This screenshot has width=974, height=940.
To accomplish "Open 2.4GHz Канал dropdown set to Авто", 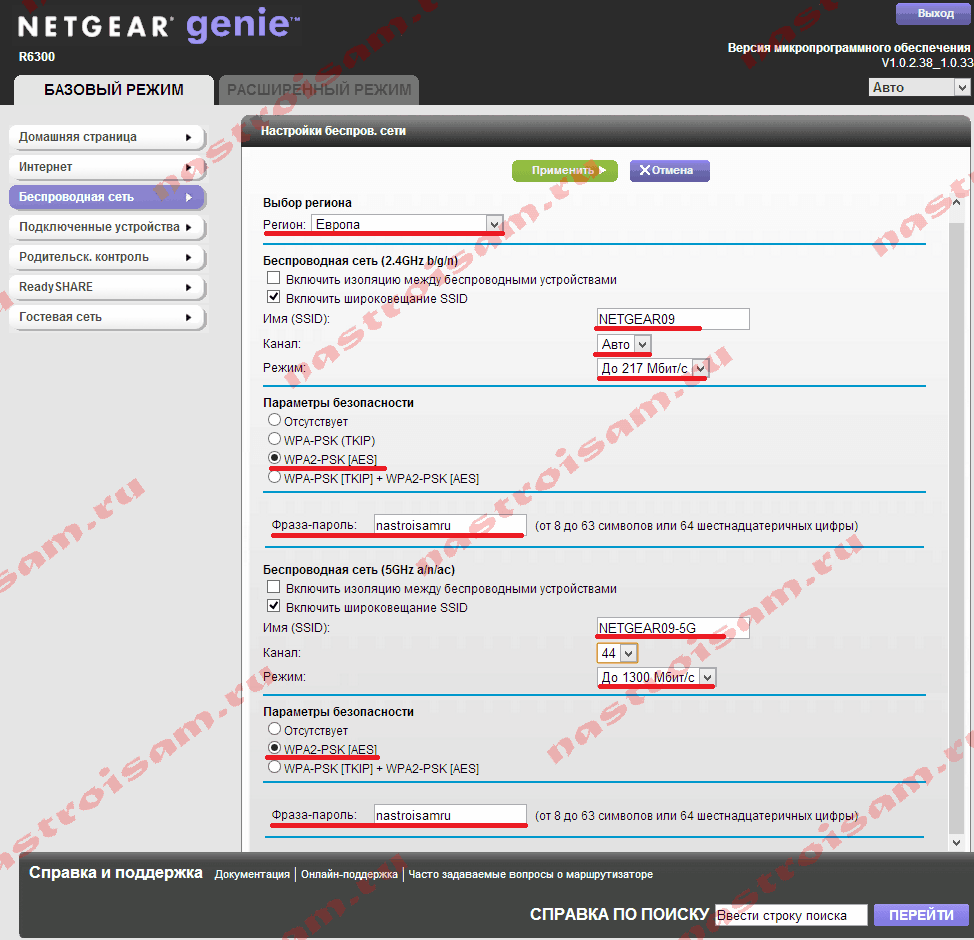I will coord(624,344).
